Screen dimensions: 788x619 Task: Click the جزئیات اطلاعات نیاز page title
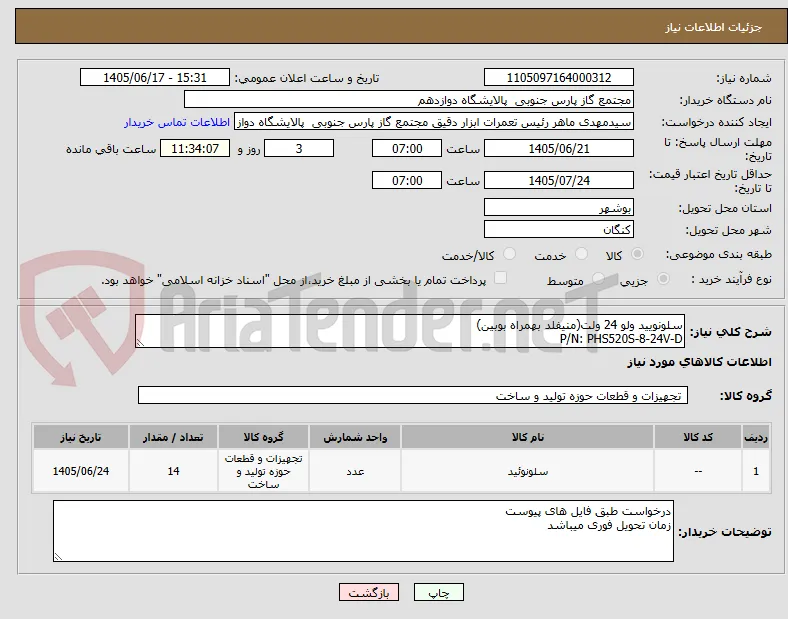pyautogui.click(x=714, y=27)
